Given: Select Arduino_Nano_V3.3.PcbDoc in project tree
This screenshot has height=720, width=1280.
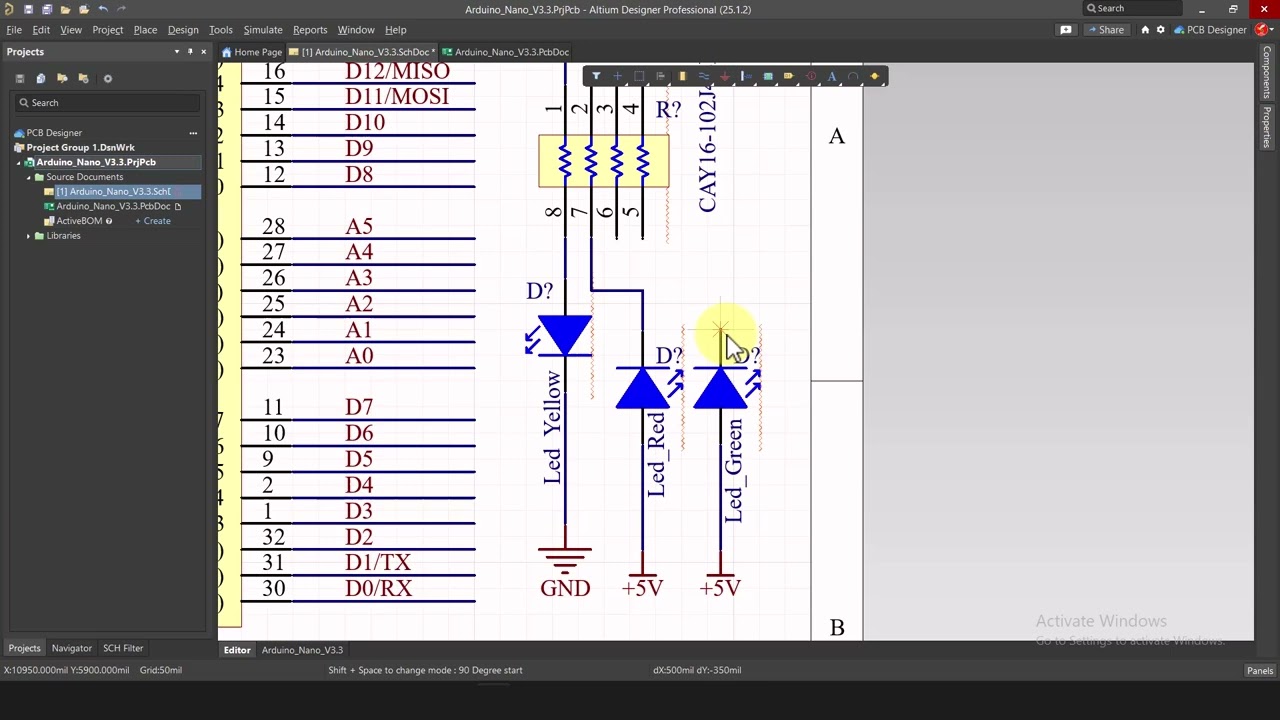Looking at the screenshot, I should click(113, 206).
